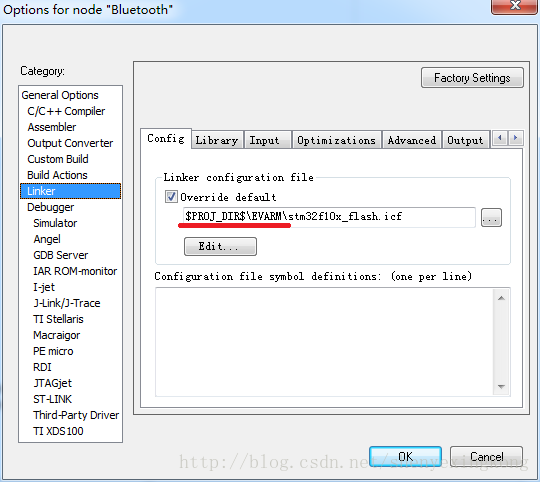This screenshot has width=540, height=482.
Task: Click symbol definitions scrollbar up arrow
Action: pos(501,298)
